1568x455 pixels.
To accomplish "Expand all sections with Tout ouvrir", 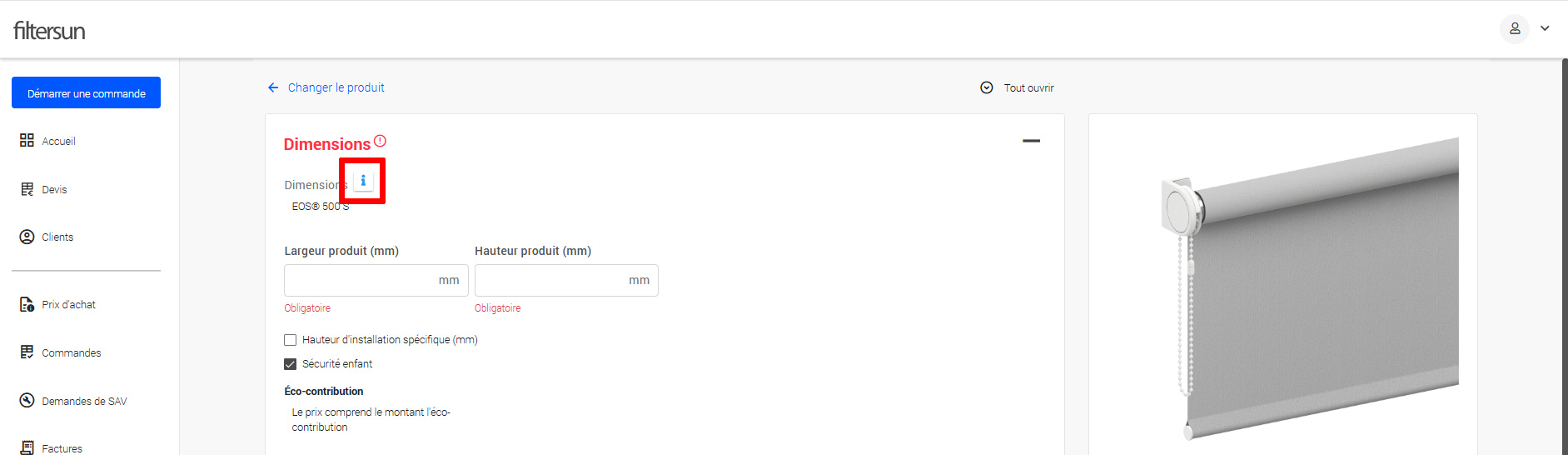I will pyautogui.click(x=1018, y=87).
